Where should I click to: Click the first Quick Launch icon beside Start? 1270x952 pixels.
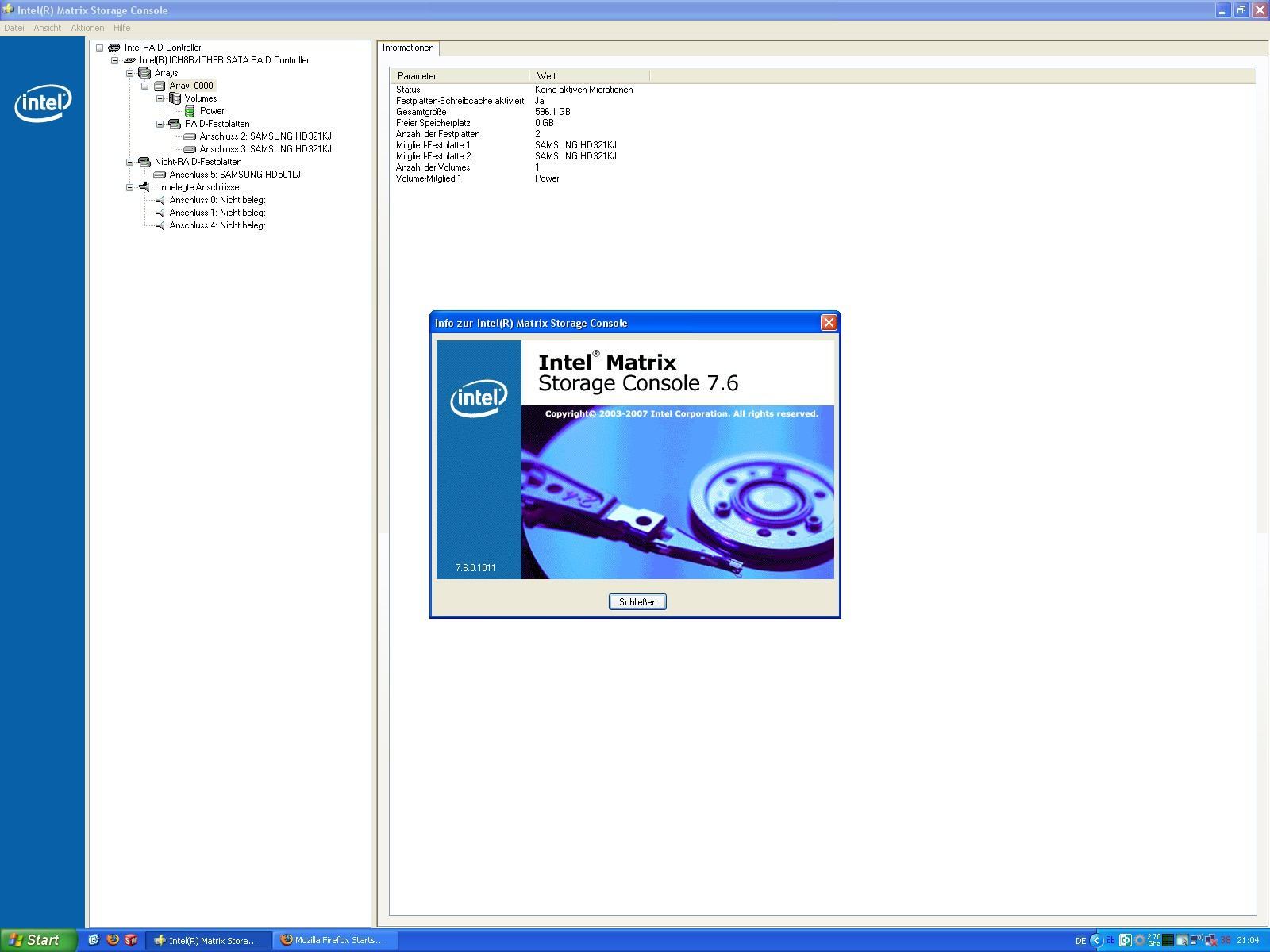(94, 940)
